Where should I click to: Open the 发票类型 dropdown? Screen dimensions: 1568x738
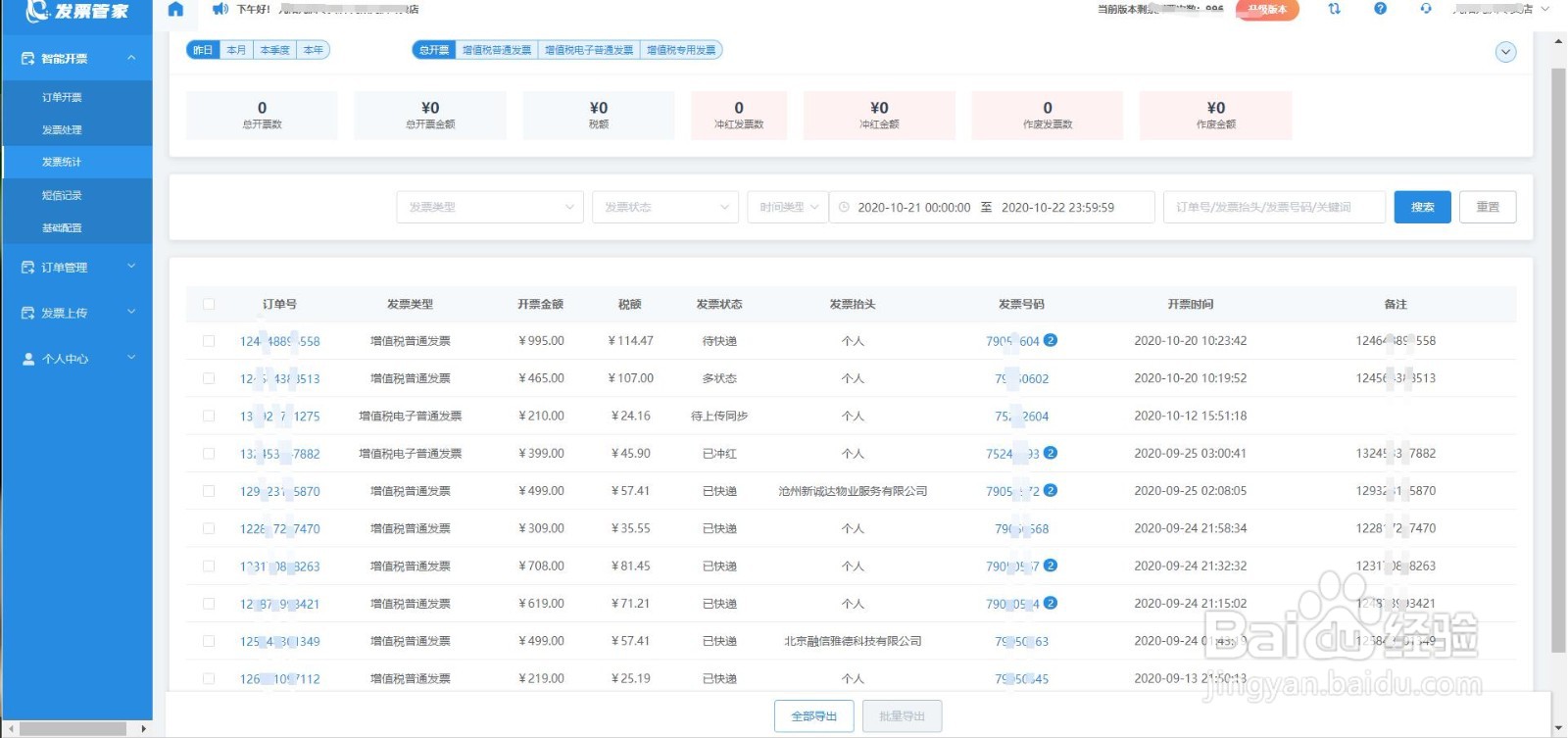pyautogui.click(x=490, y=207)
